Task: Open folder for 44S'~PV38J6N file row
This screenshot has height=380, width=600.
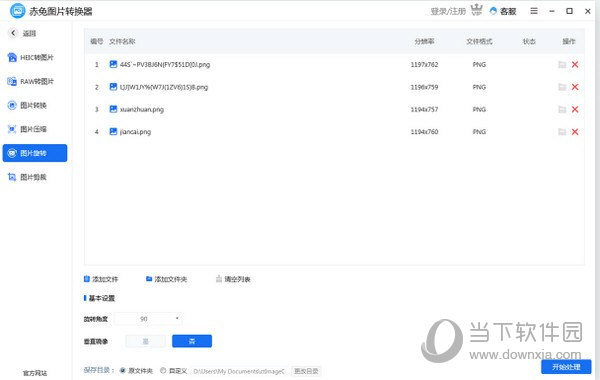Action: click(562, 65)
